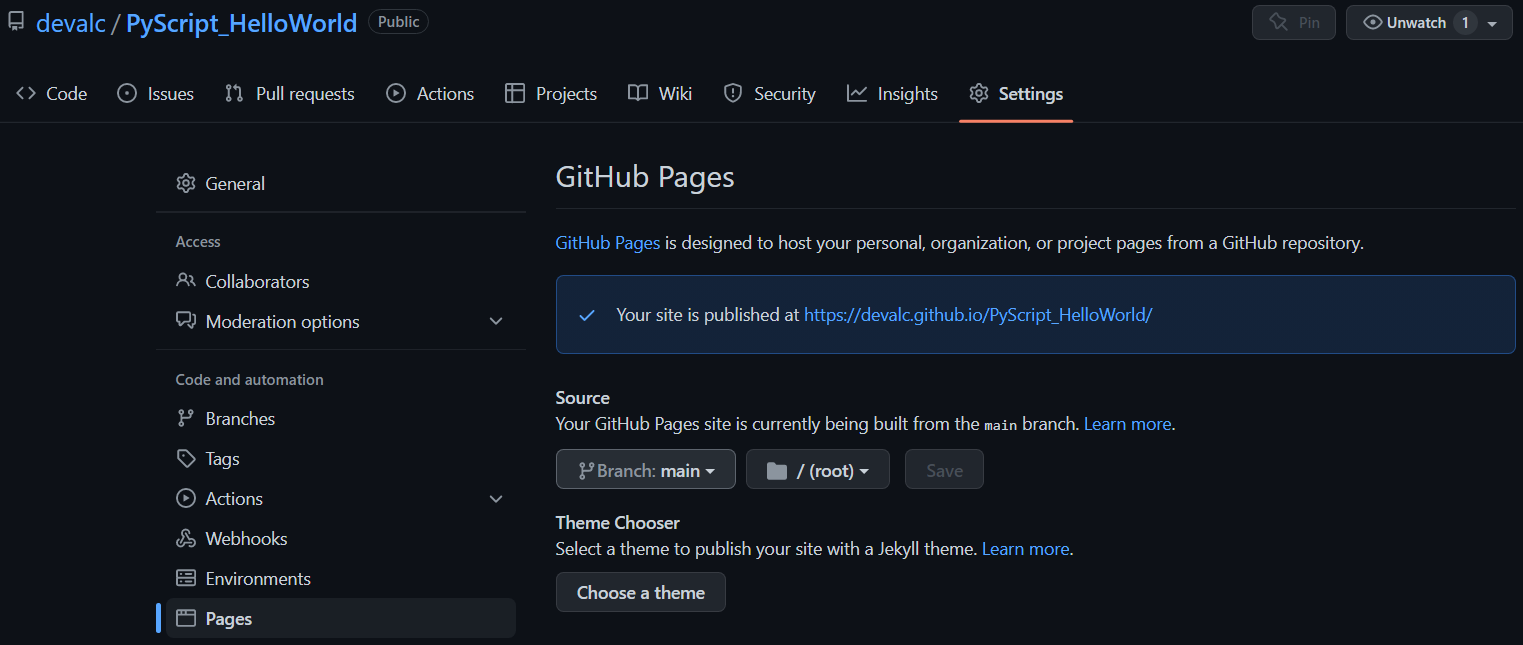Click the Settings gear icon in top nav

[979, 93]
